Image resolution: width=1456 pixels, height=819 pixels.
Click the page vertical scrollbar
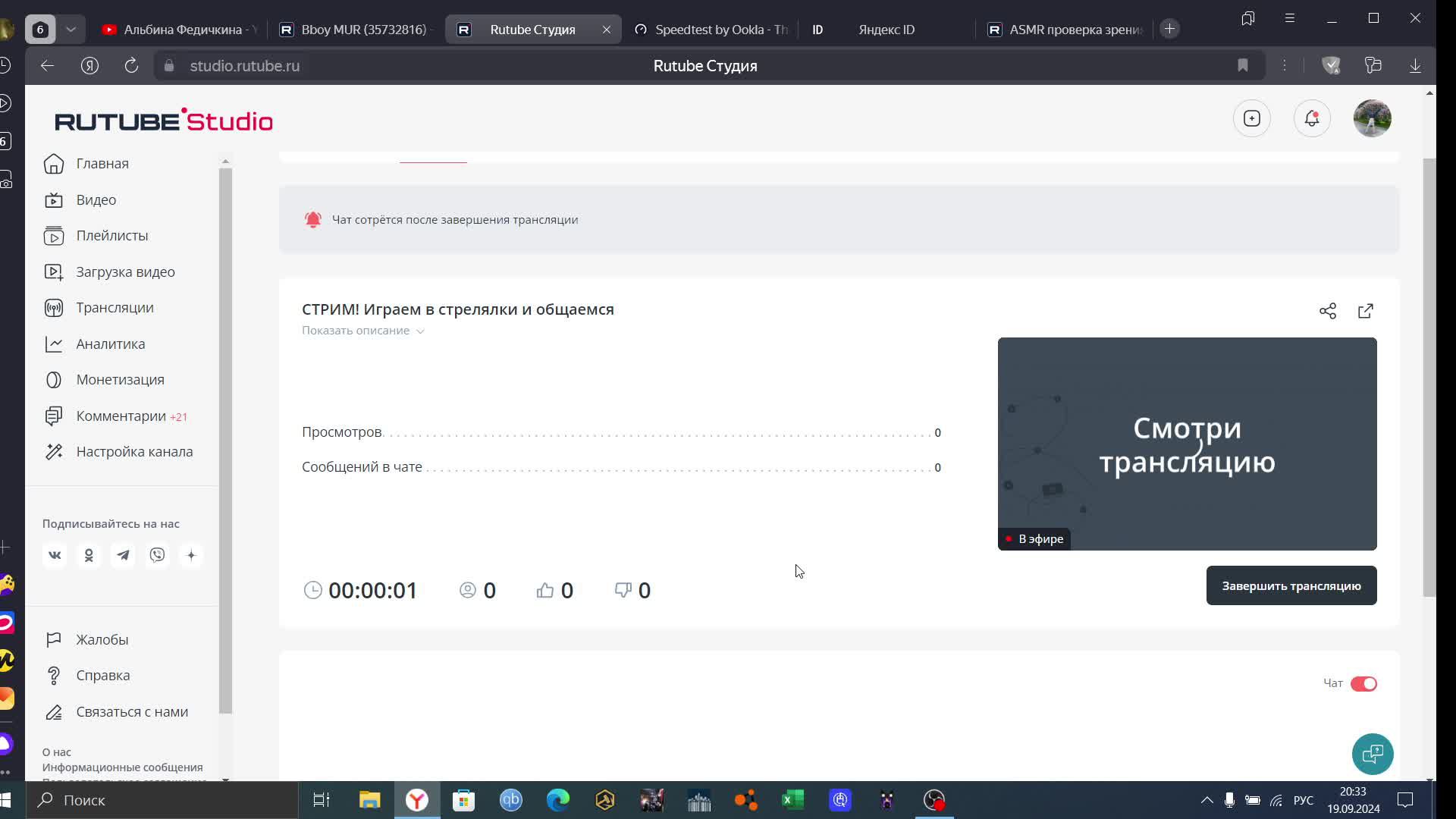pyautogui.click(x=1429, y=378)
